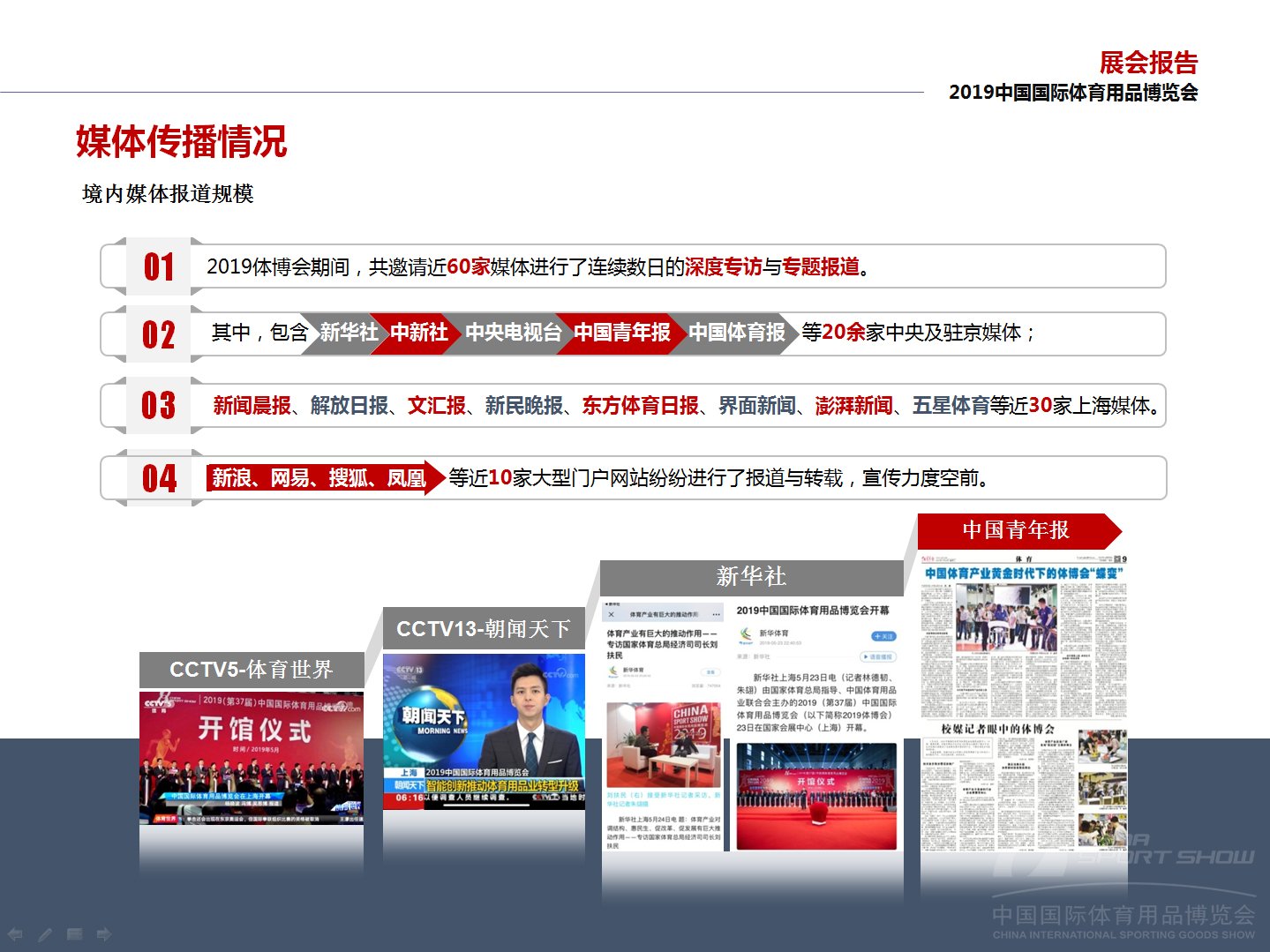Image resolution: width=1270 pixels, height=952 pixels.
Task: Click the 深度专访 red text
Action: point(724,267)
